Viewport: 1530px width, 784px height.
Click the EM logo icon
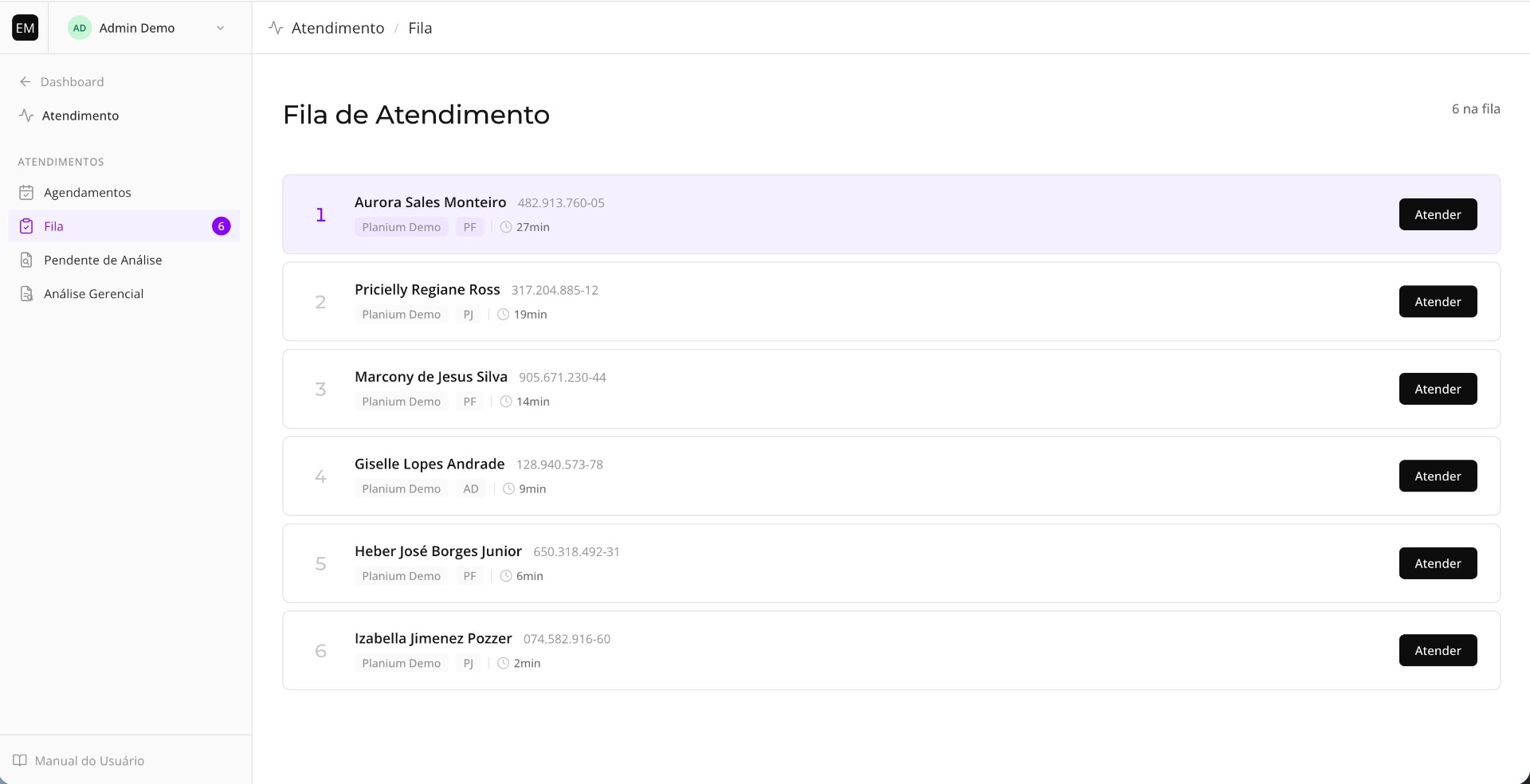[25, 28]
